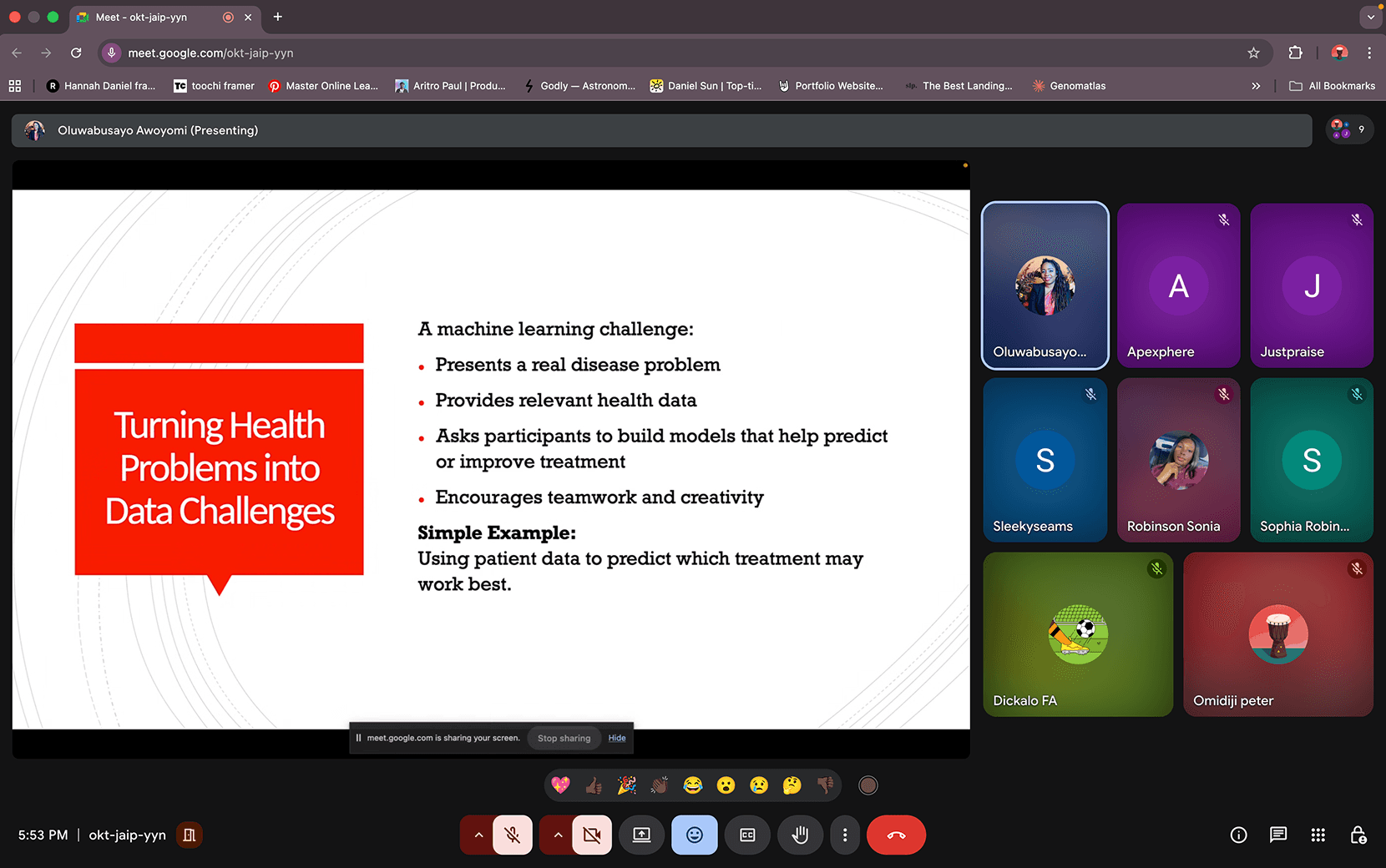1386x868 pixels.
Task: Open more options three-dot menu
Action: pos(845,835)
